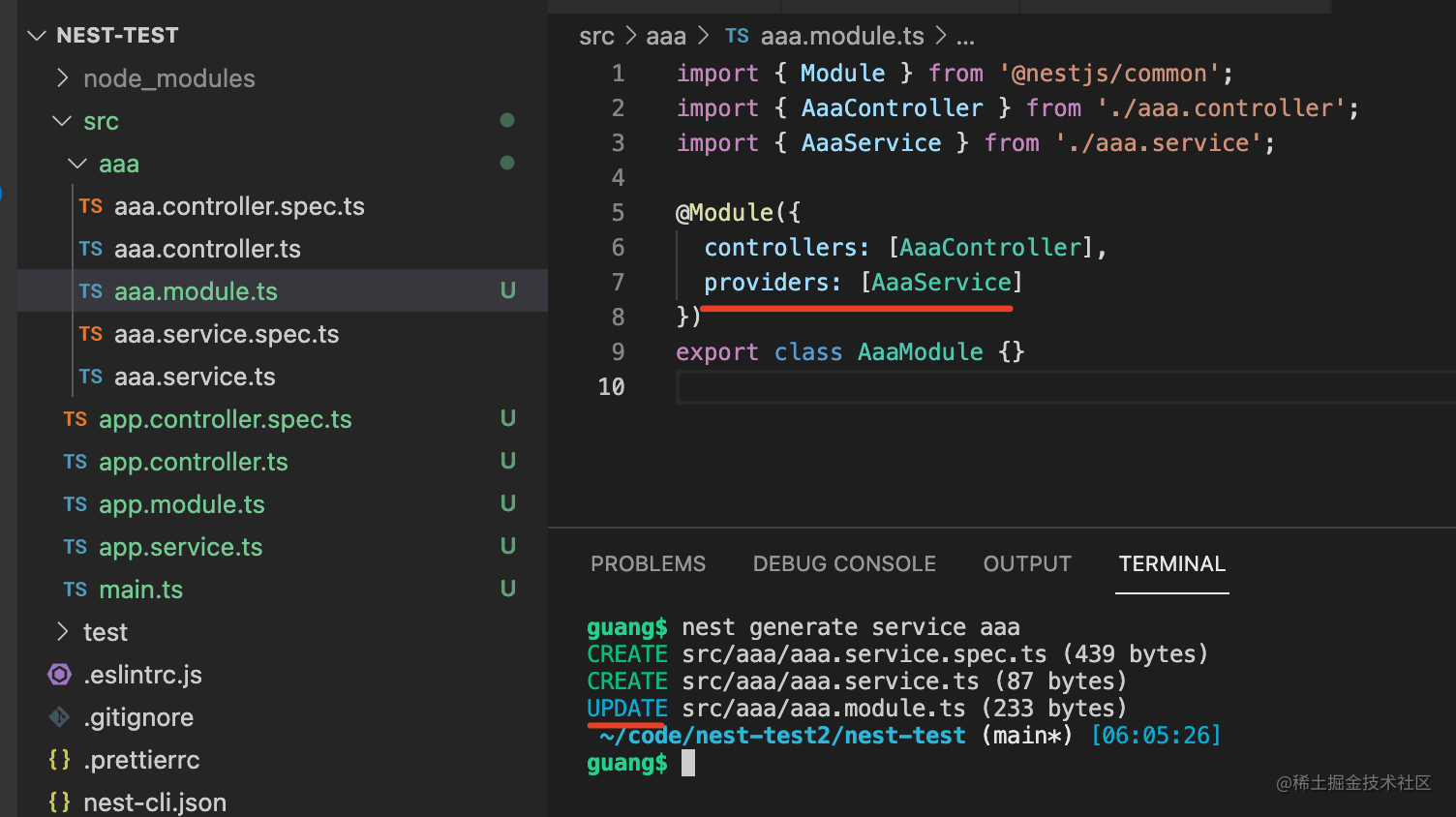This screenshot has height=817, width=1456.
Task: Click the TS icon beside aaa.controller.spec.ts
Action: tap(91, 206)
